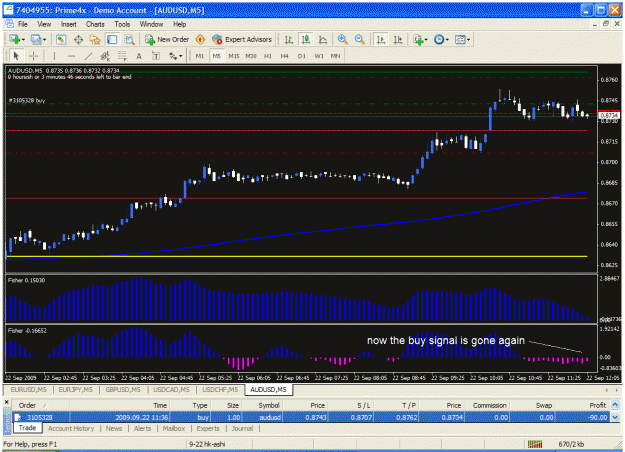Click terminal scrollbar down arrow
Viewport: 625px width, 452px height.
click(x=615, y=417)
